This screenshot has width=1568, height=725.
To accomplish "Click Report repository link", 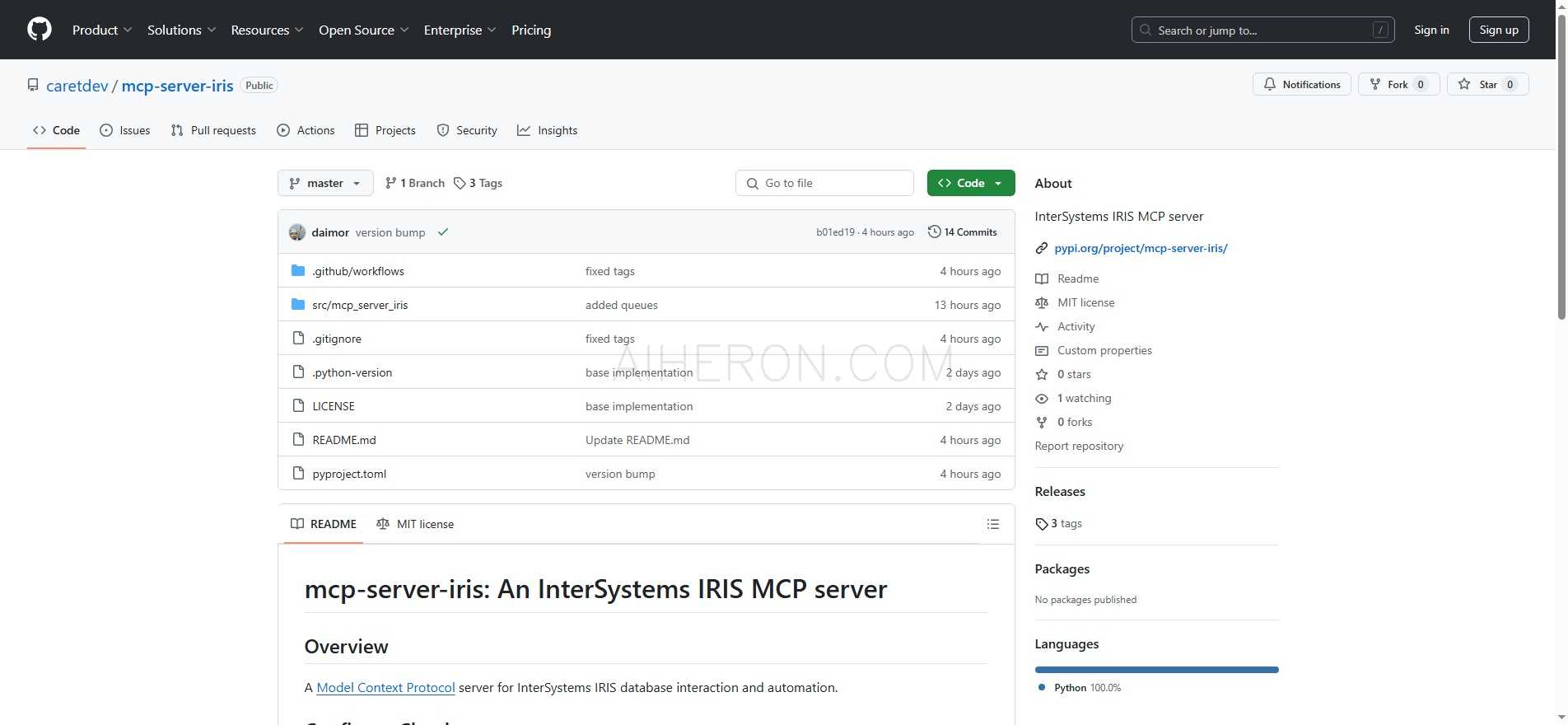I will [x=1079, y=446].
